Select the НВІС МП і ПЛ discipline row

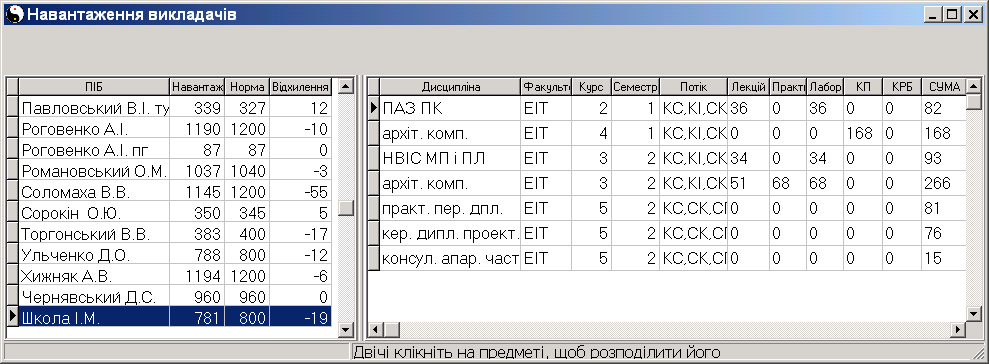coord(673,158)
